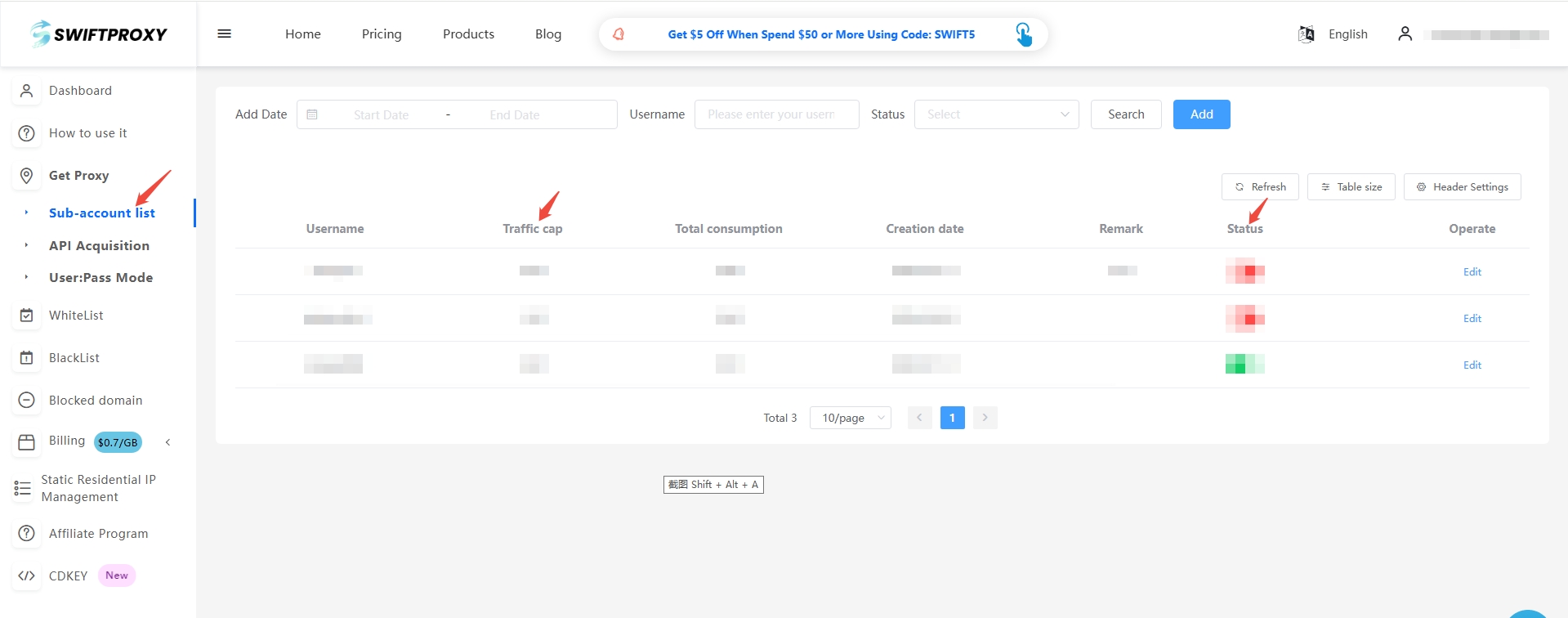Click the Dashboard sidebar icon

click(x=27, y=91)
